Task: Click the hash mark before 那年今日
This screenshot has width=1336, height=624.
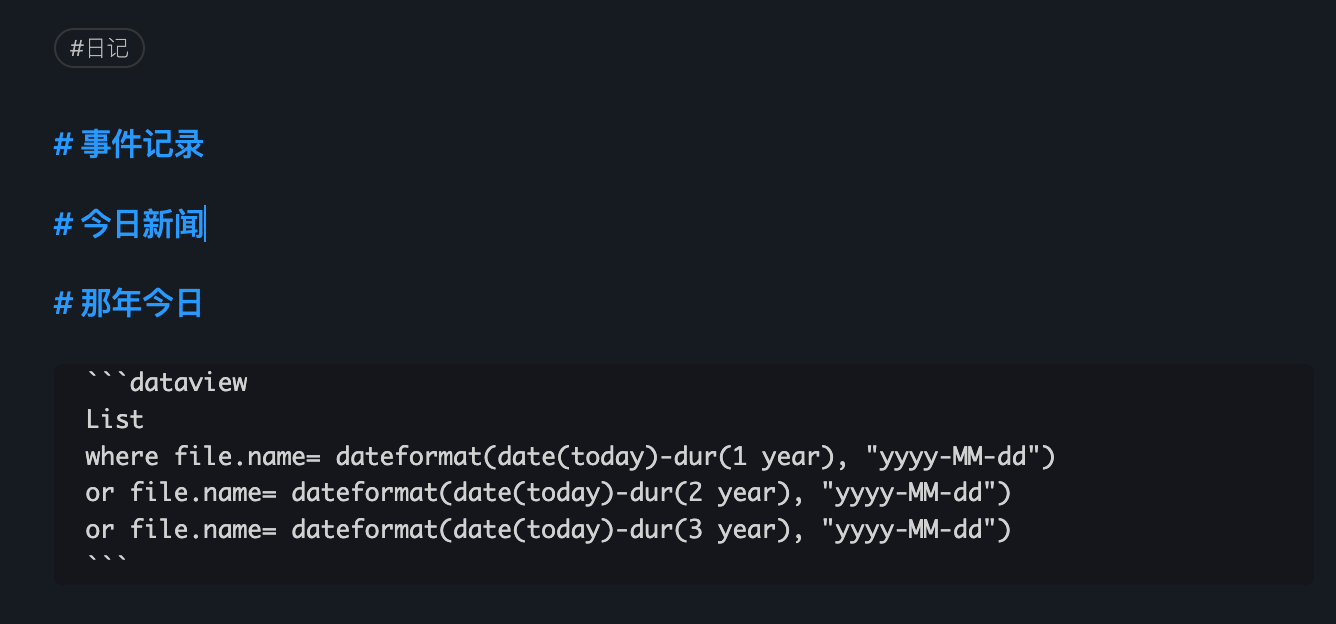Action: click(x=63, y=304)
